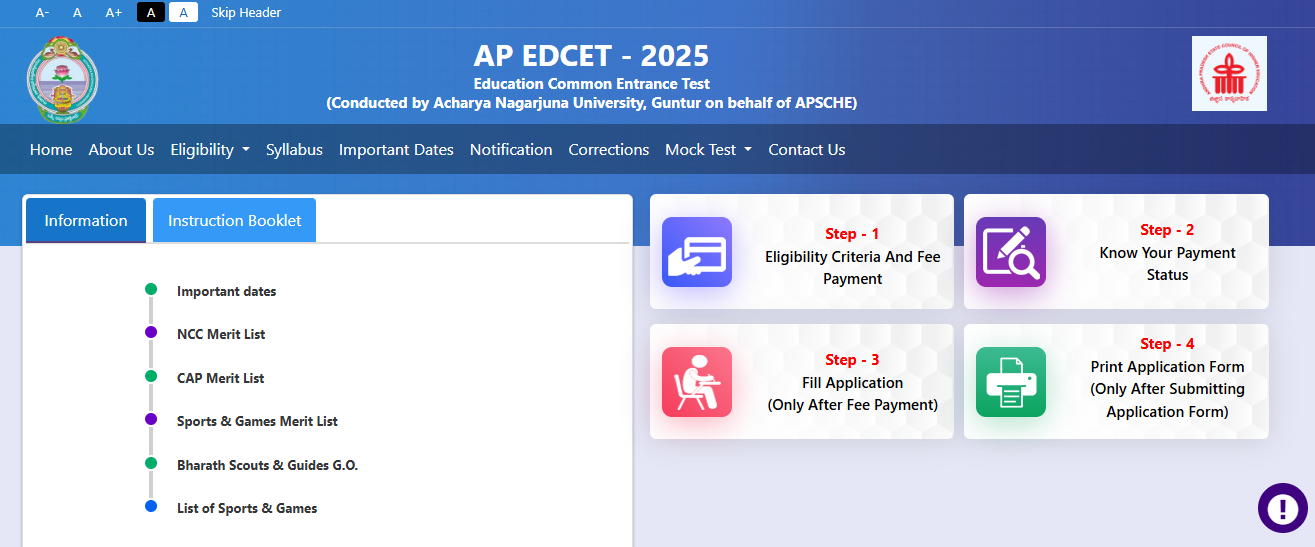Screen dimensions: 1315x547
Task: Open List of Sports & Games
Action: (247, 508)
